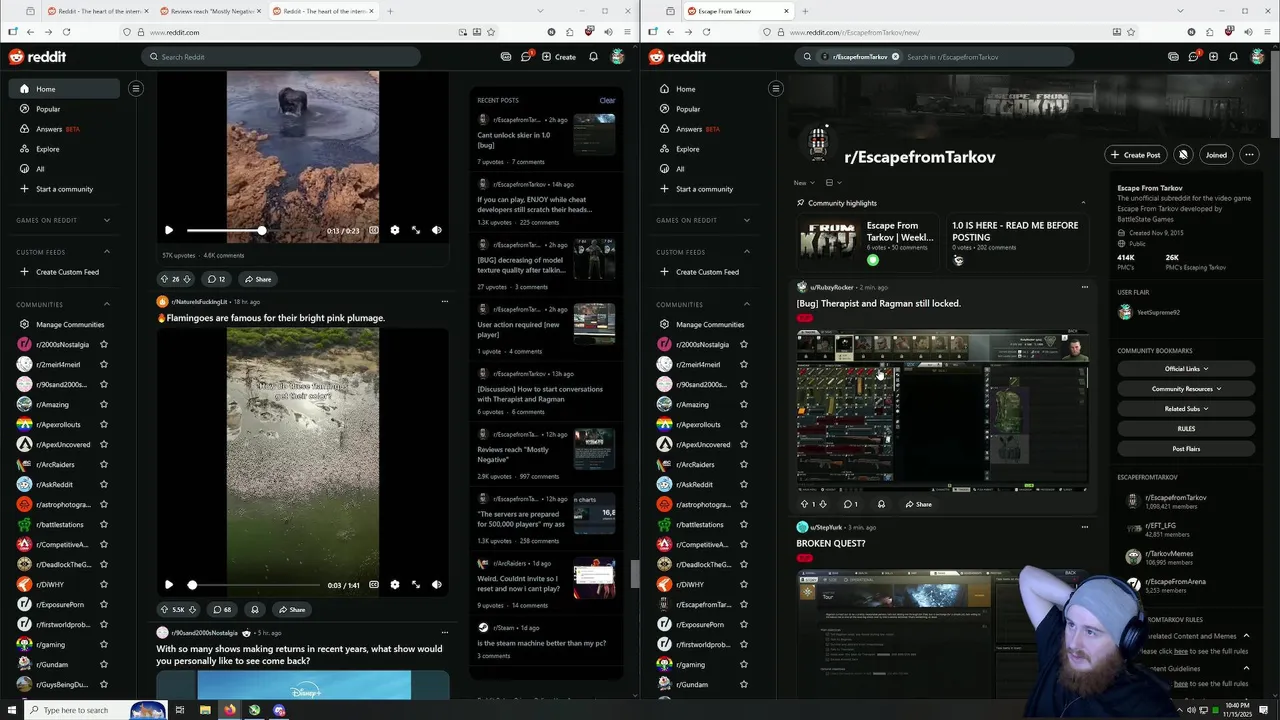1280x720 pixels.
Task: Favorite r/2000sNostalgia in home window sidebar
Action: [x=103, y=344]
